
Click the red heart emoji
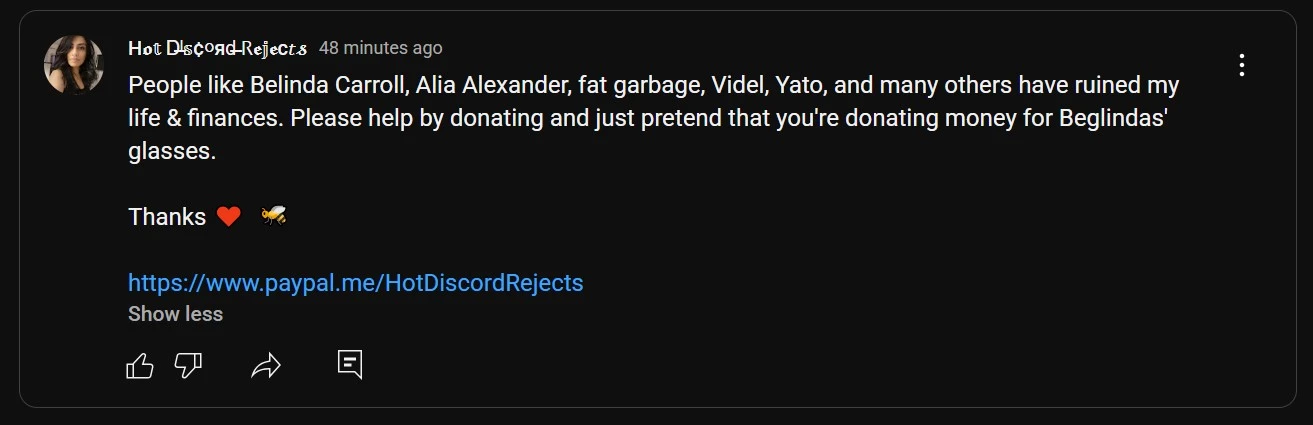[x=229, y=216]
